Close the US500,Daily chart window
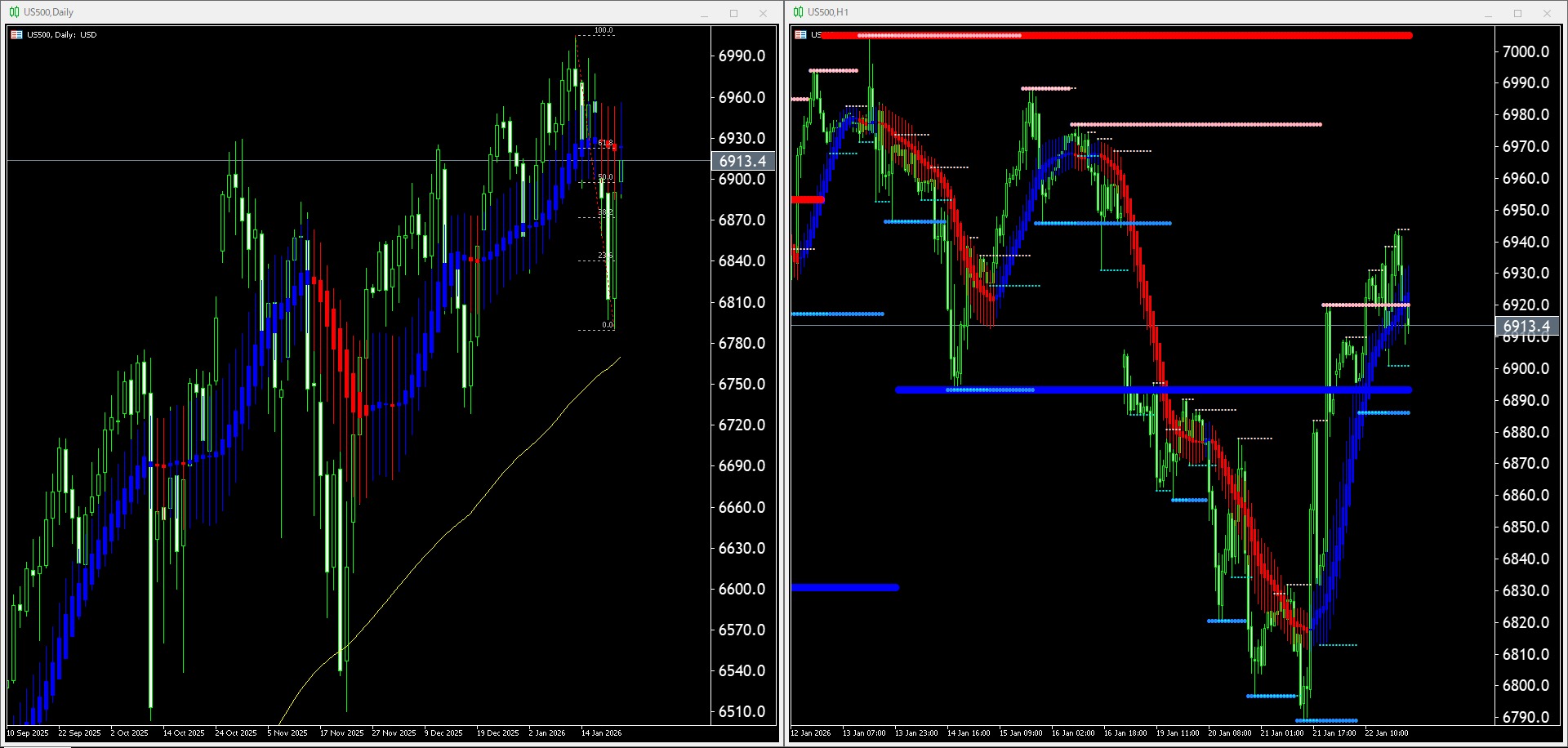 (x=763, y=13)
